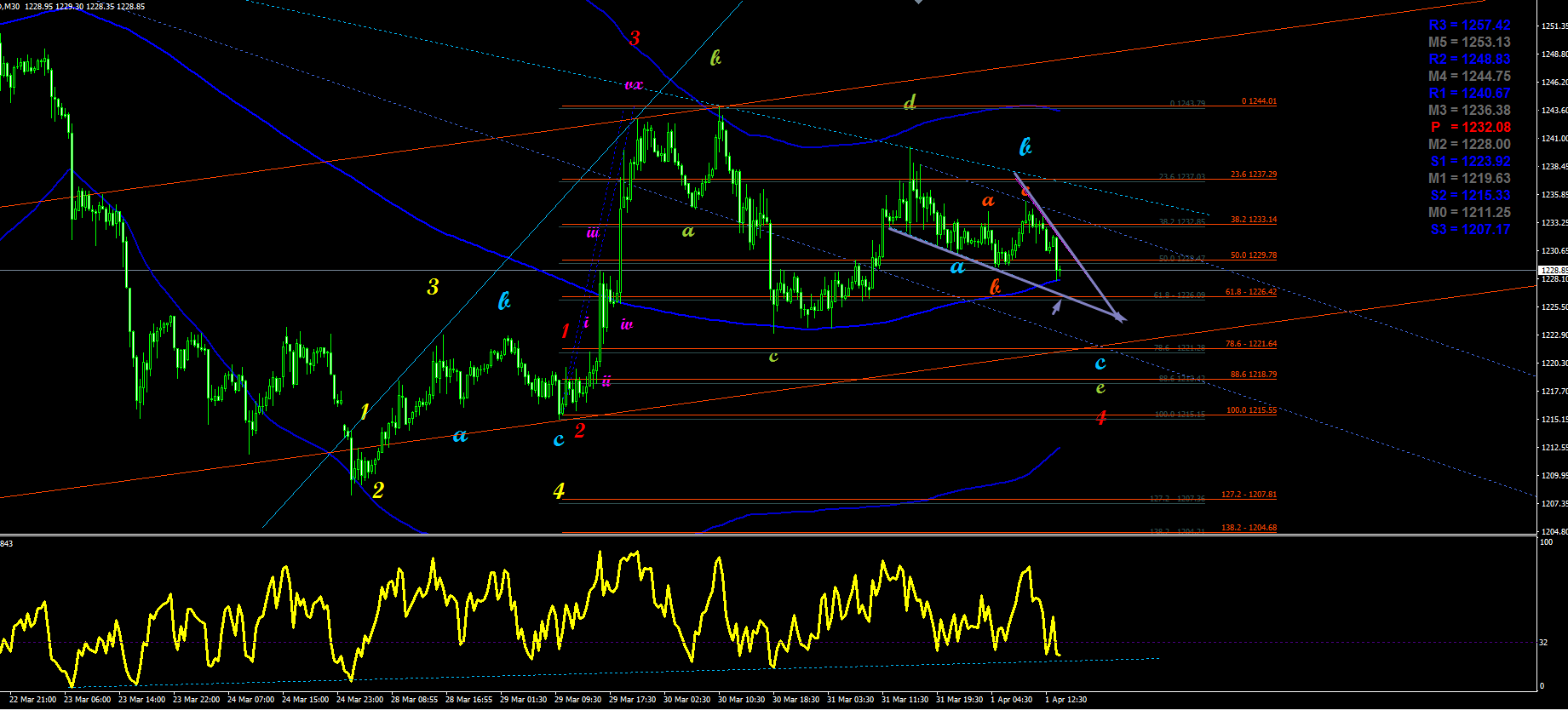Select the 23.6 1237.29 Fibonacci label

(1254, 175)
